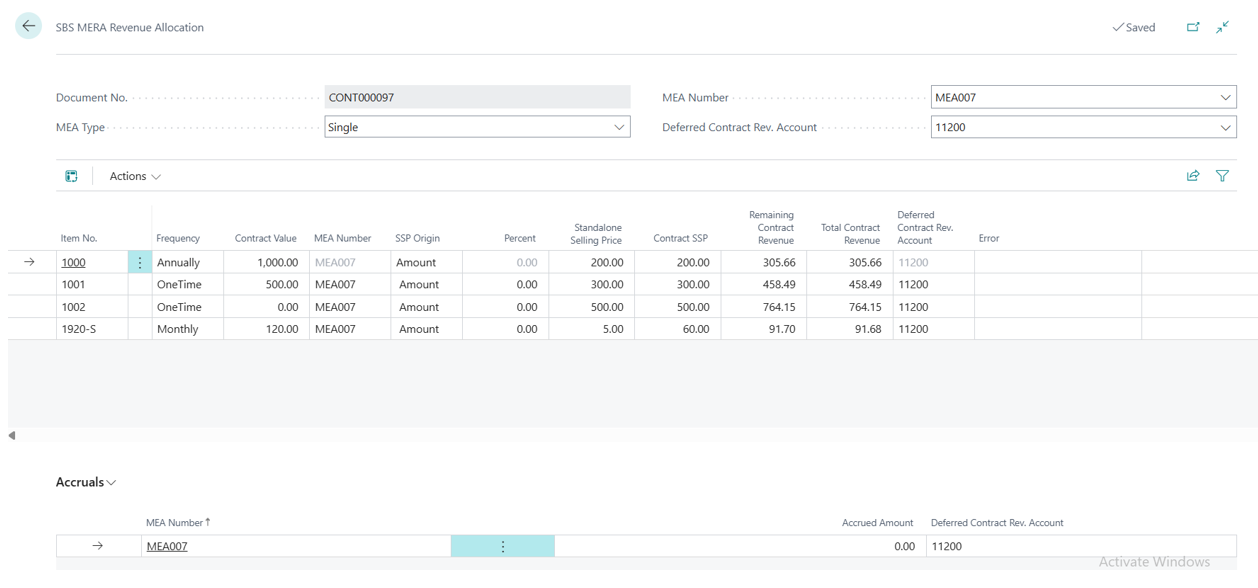The image size is (1258, 588).
Task: Click the share icon above the grid
Action: [1193, 176]
